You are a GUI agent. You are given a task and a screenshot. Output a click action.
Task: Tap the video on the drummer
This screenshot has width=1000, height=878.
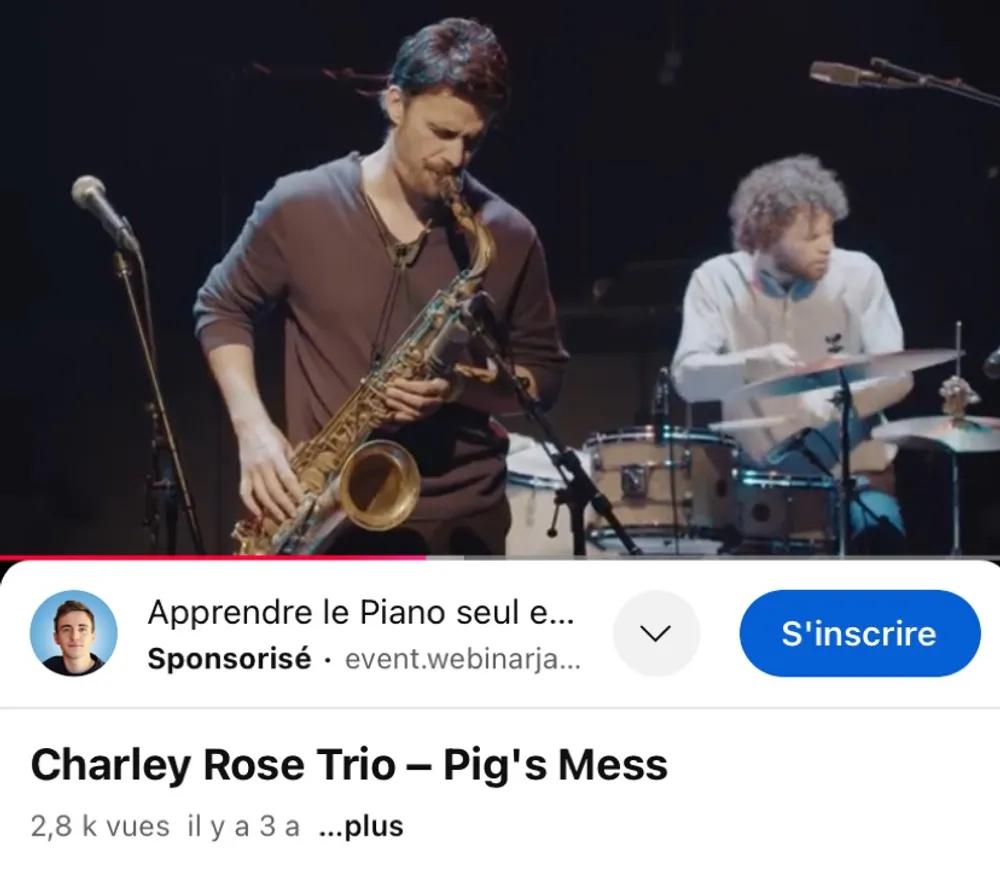tap(791, 306)
